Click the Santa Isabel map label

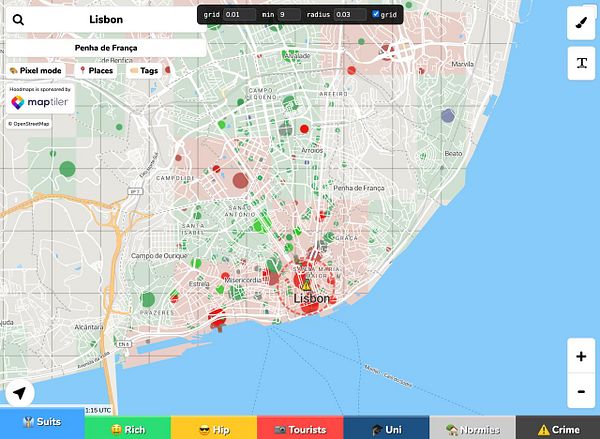click(193, 229)
